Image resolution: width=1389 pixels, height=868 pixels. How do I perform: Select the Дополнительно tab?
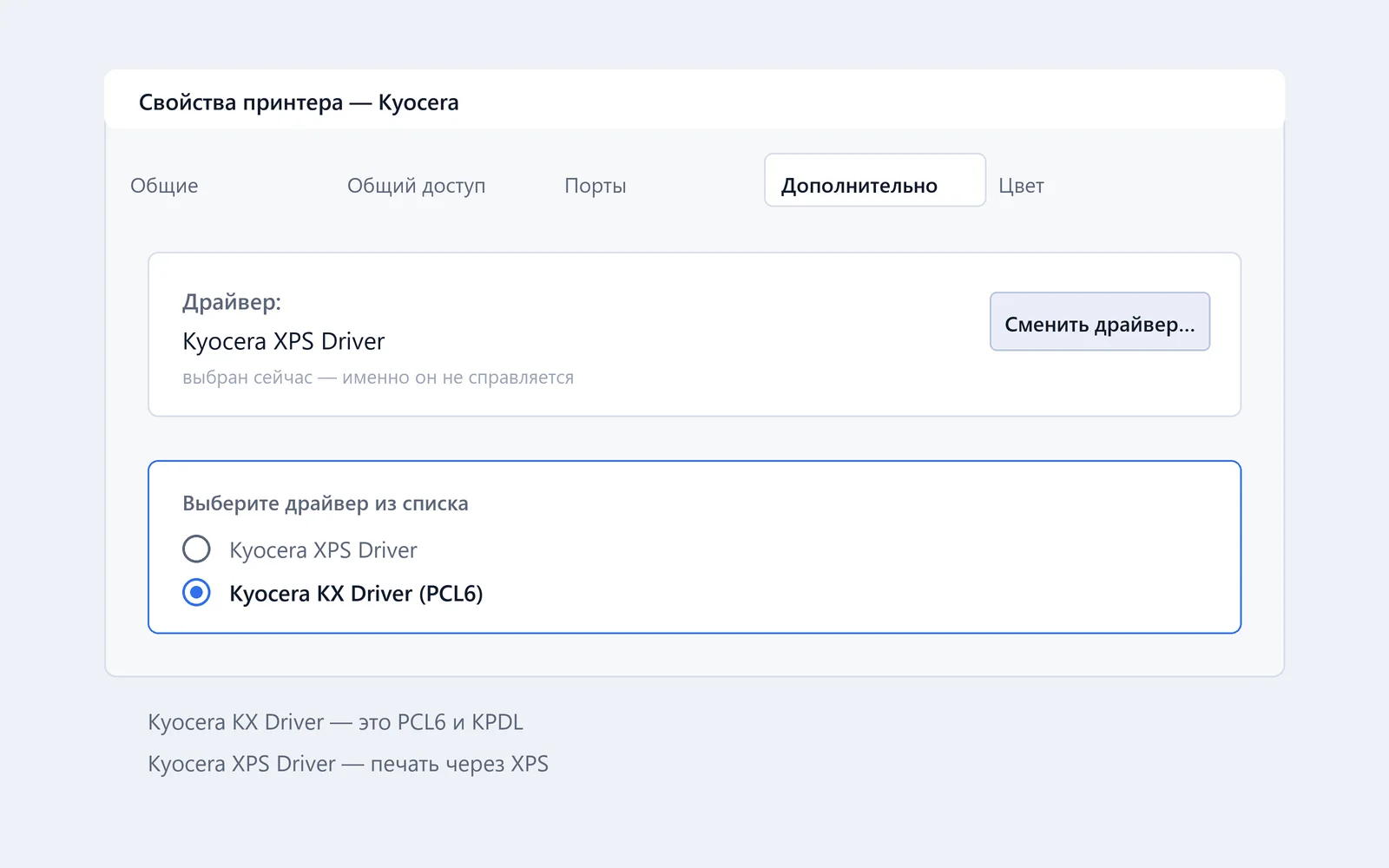point(875,181)
